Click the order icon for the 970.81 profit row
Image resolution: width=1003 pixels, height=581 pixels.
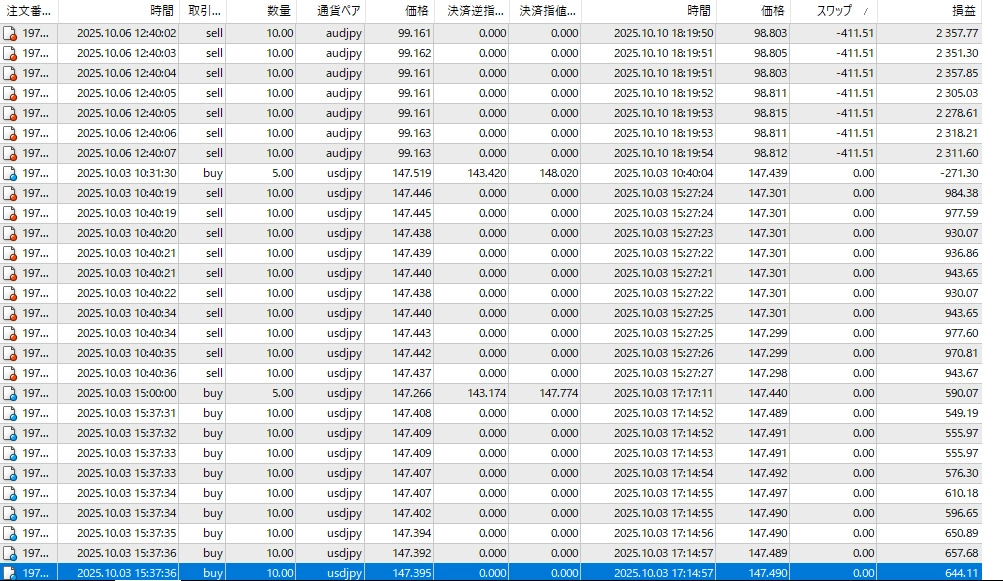coord(10,354)
